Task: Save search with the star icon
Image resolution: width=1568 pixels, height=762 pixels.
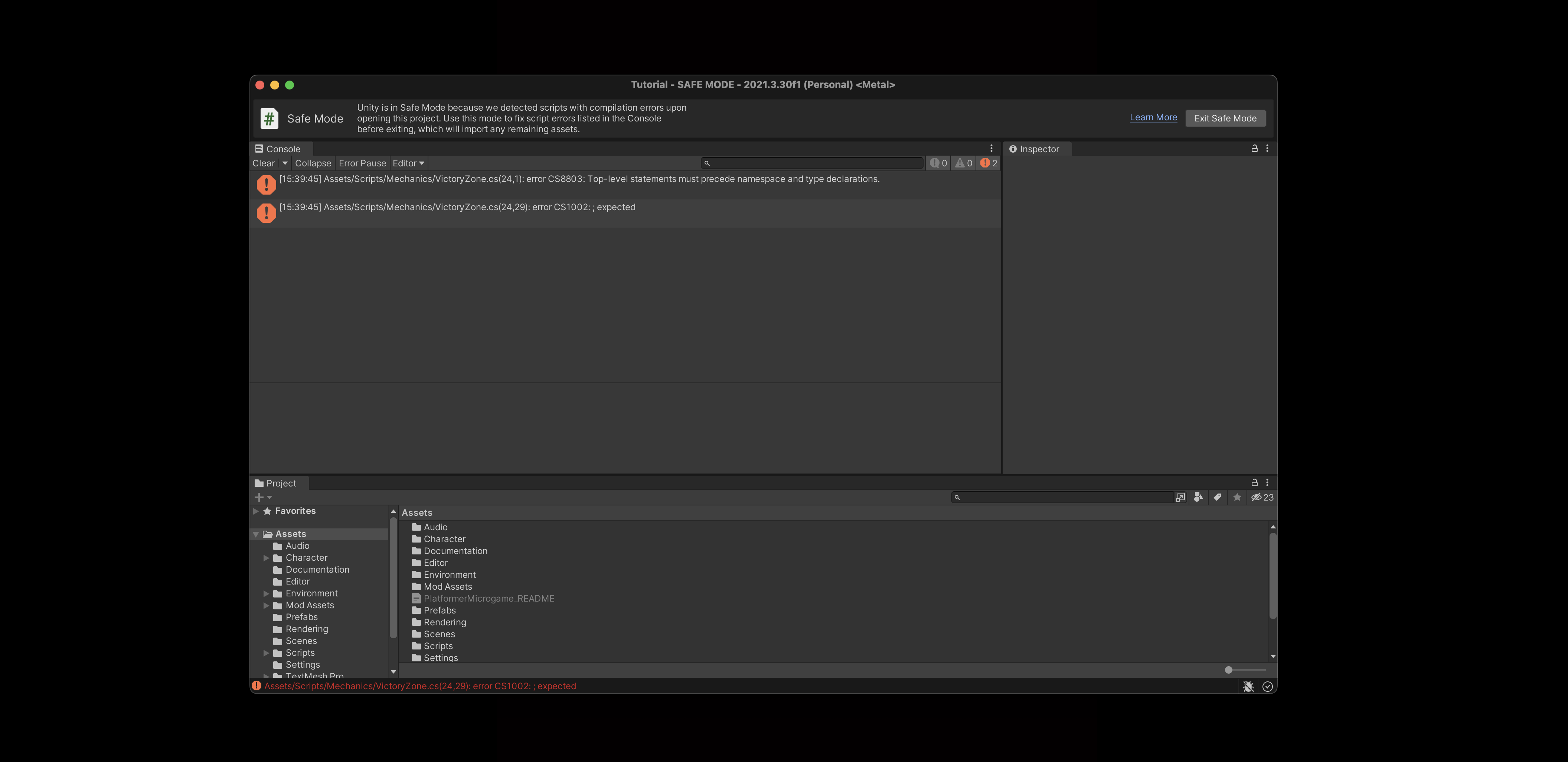Action: coord(1237,497)
